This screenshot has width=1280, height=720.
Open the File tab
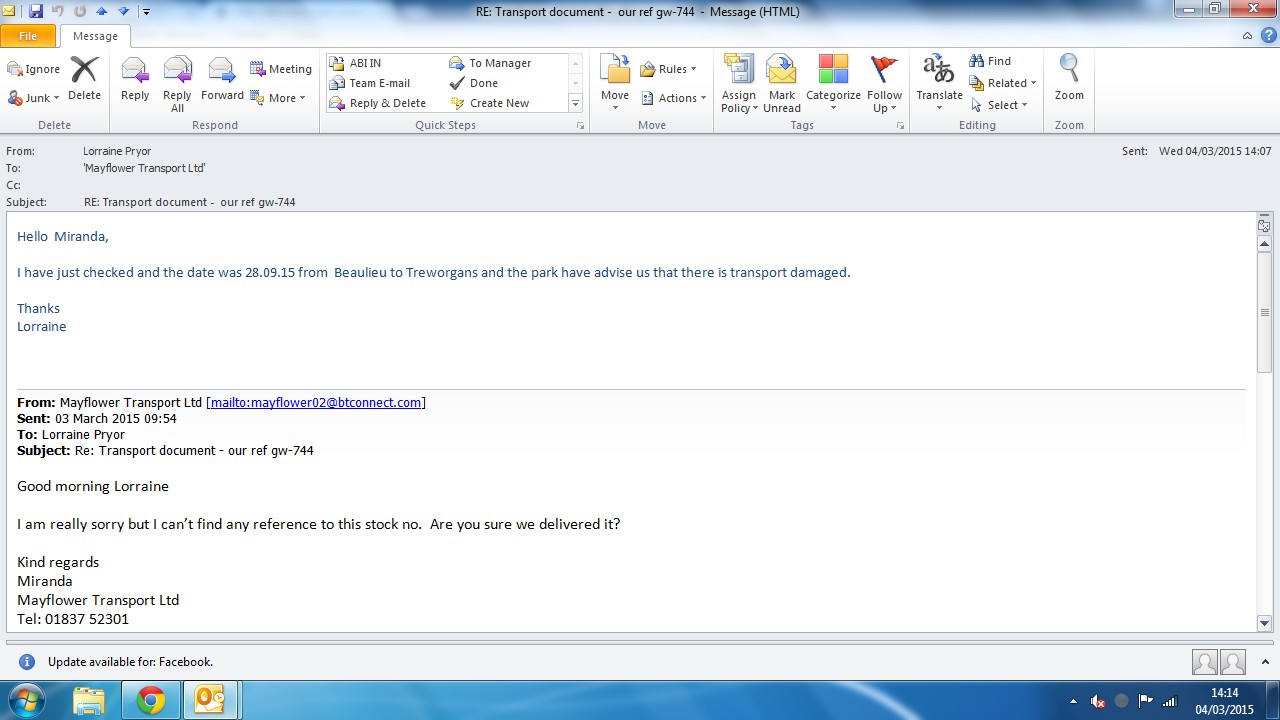click(28, 36)
